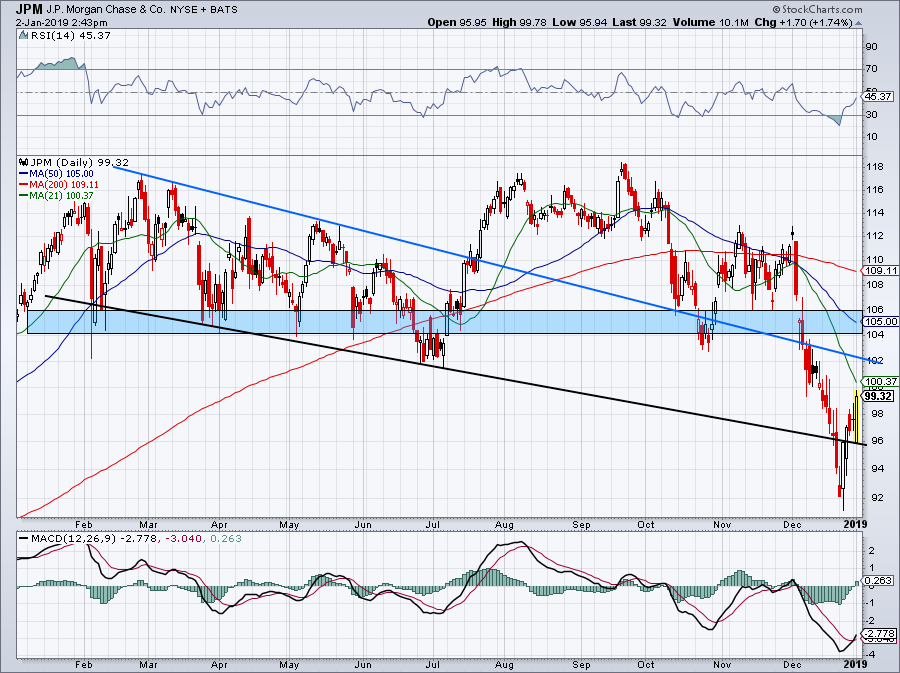Click the JPM ticker symbol in the header

point(28,9)
